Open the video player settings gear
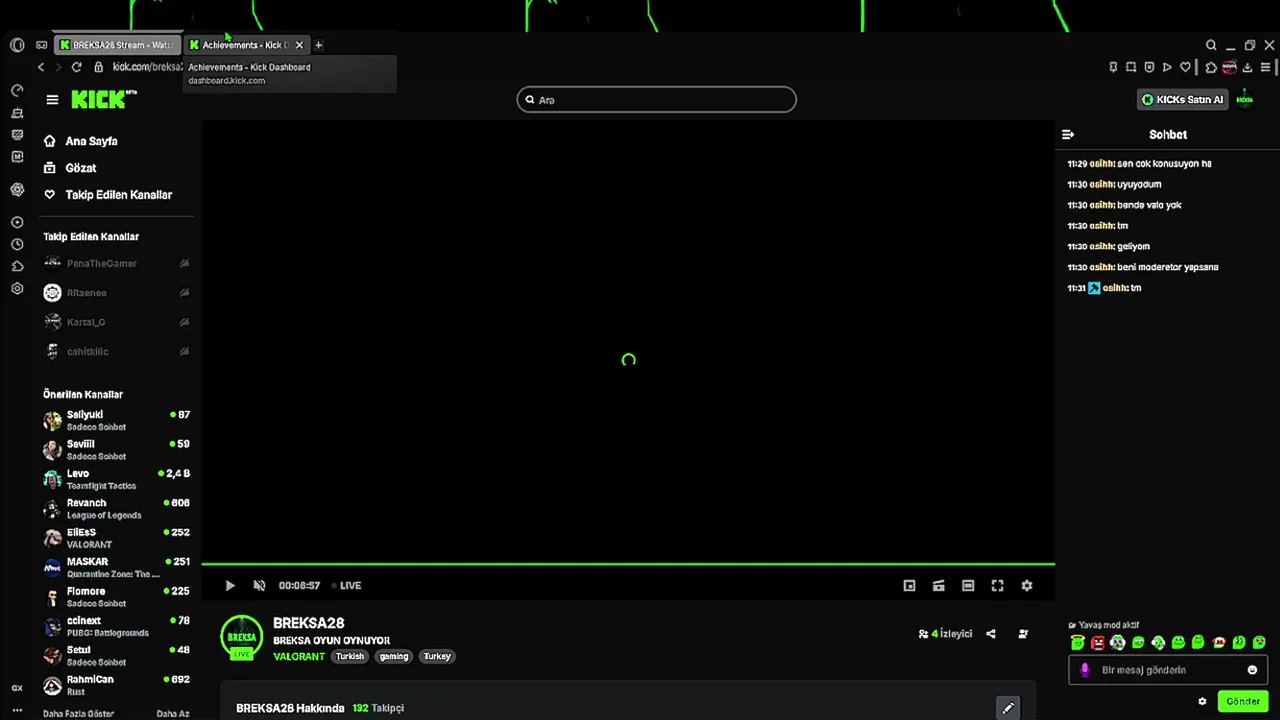The width and height of the screenshot is (1280, 720). click(1026, 586)
